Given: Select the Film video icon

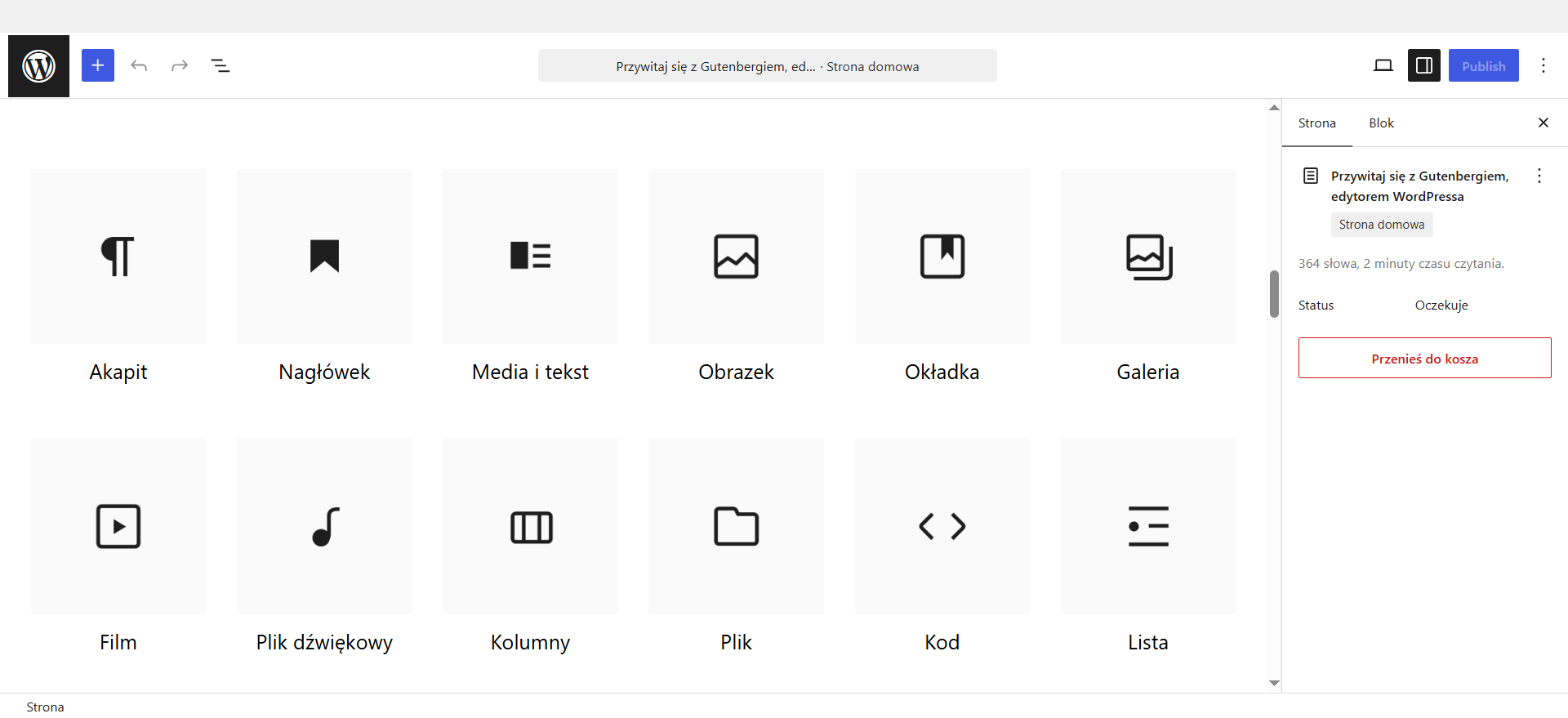Looking at the screenshot, I should click(x=118, y=527).
